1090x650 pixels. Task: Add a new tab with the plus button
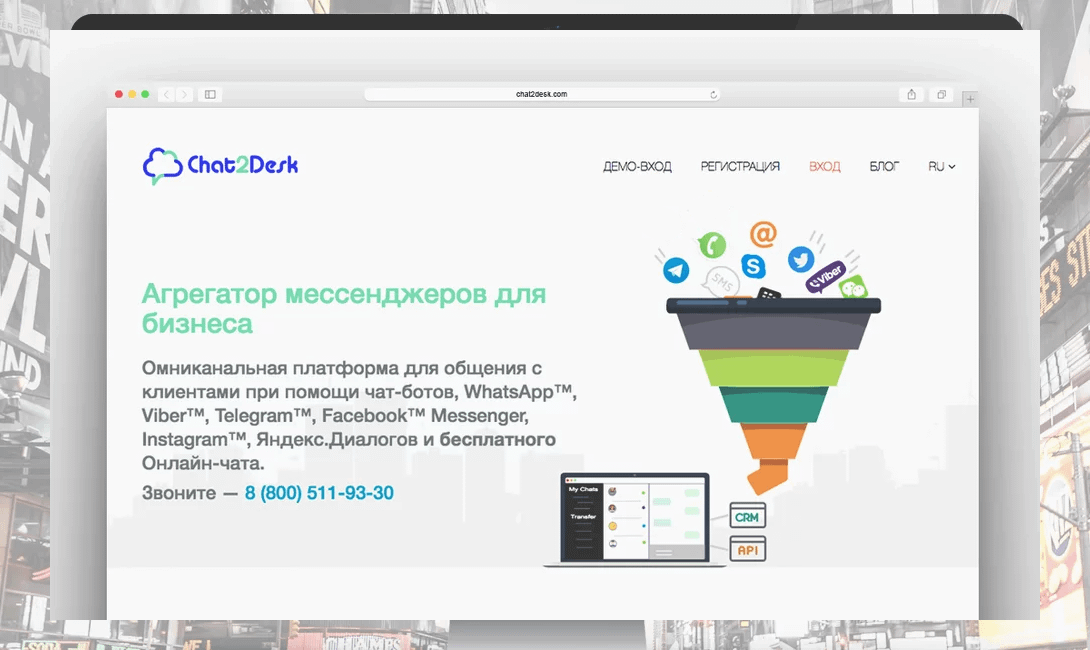pos(970,99)
